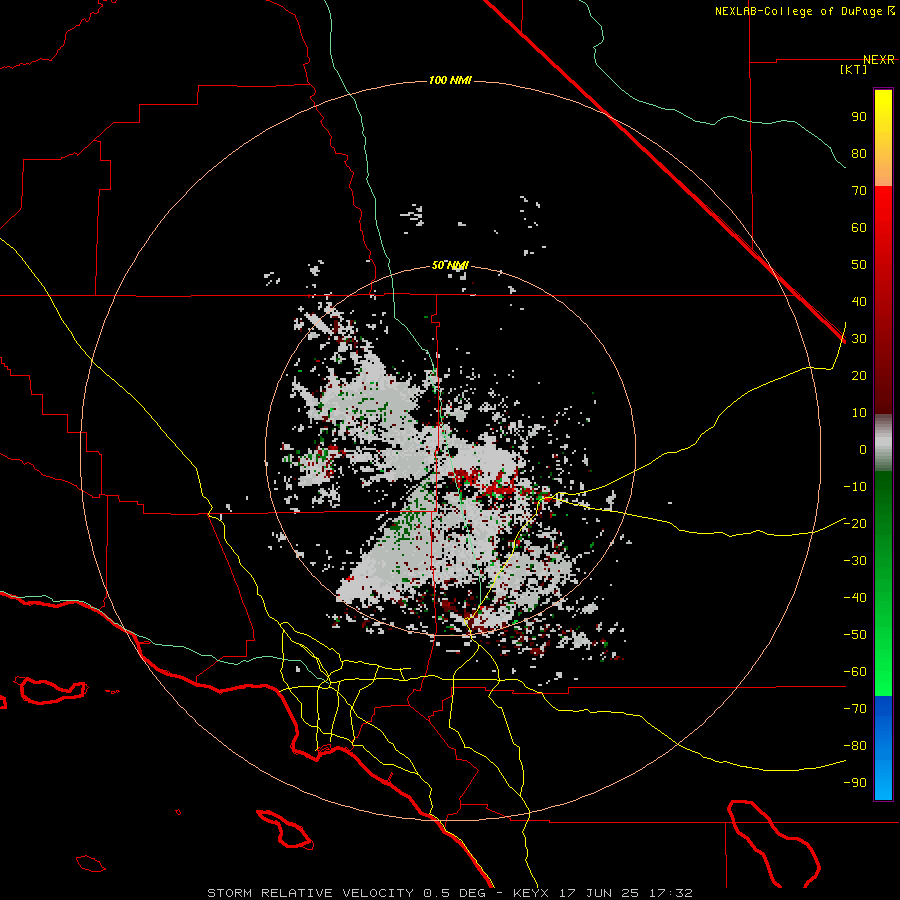Click the 50 value on velocity scale
This screenshot has height=900, width=900.
859,265
